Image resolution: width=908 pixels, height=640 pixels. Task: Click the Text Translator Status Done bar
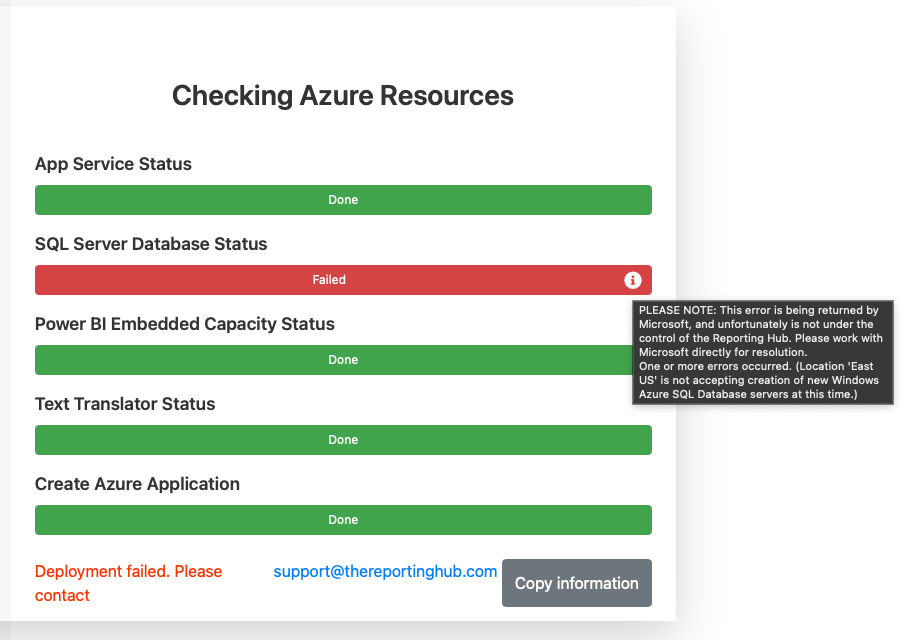click(x=343, y=440)
